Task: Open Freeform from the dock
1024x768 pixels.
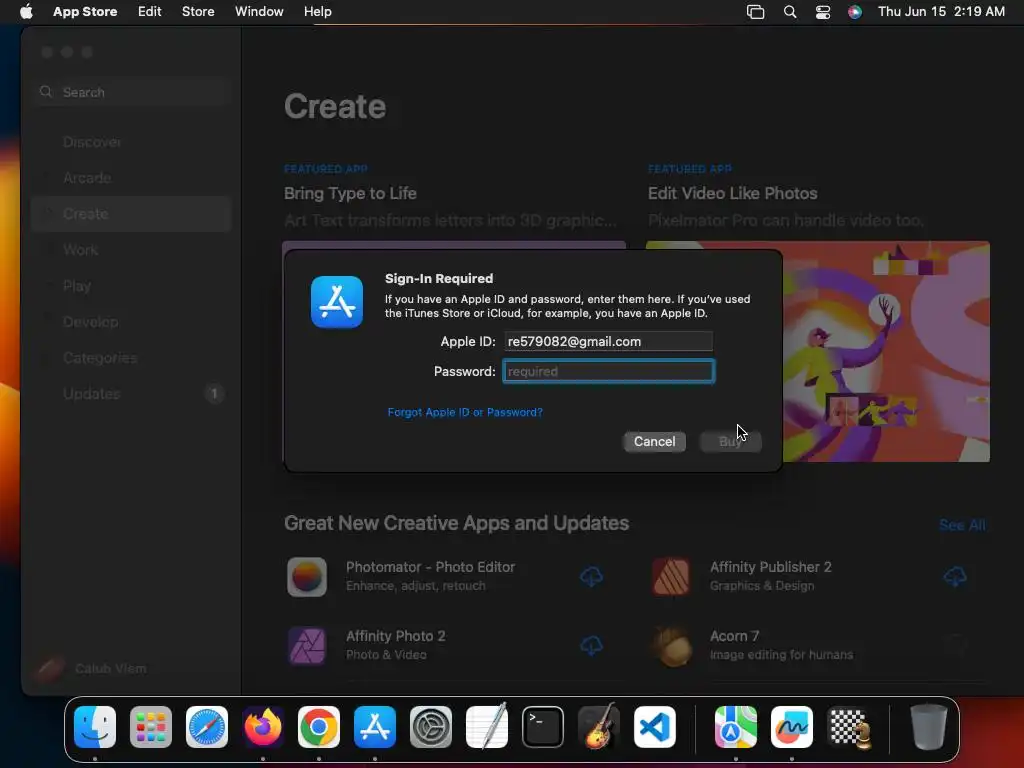Action: (x=792, y=727)
